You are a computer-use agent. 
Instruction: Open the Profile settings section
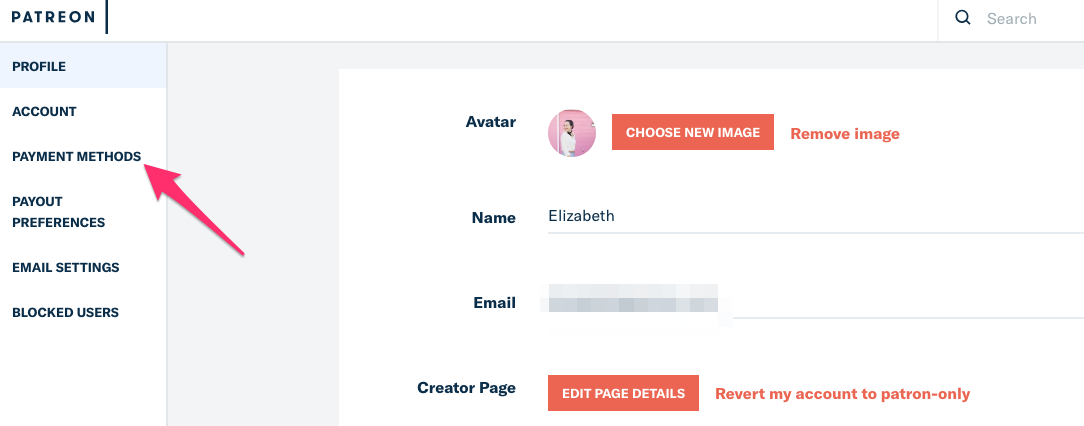coord(39,66)
